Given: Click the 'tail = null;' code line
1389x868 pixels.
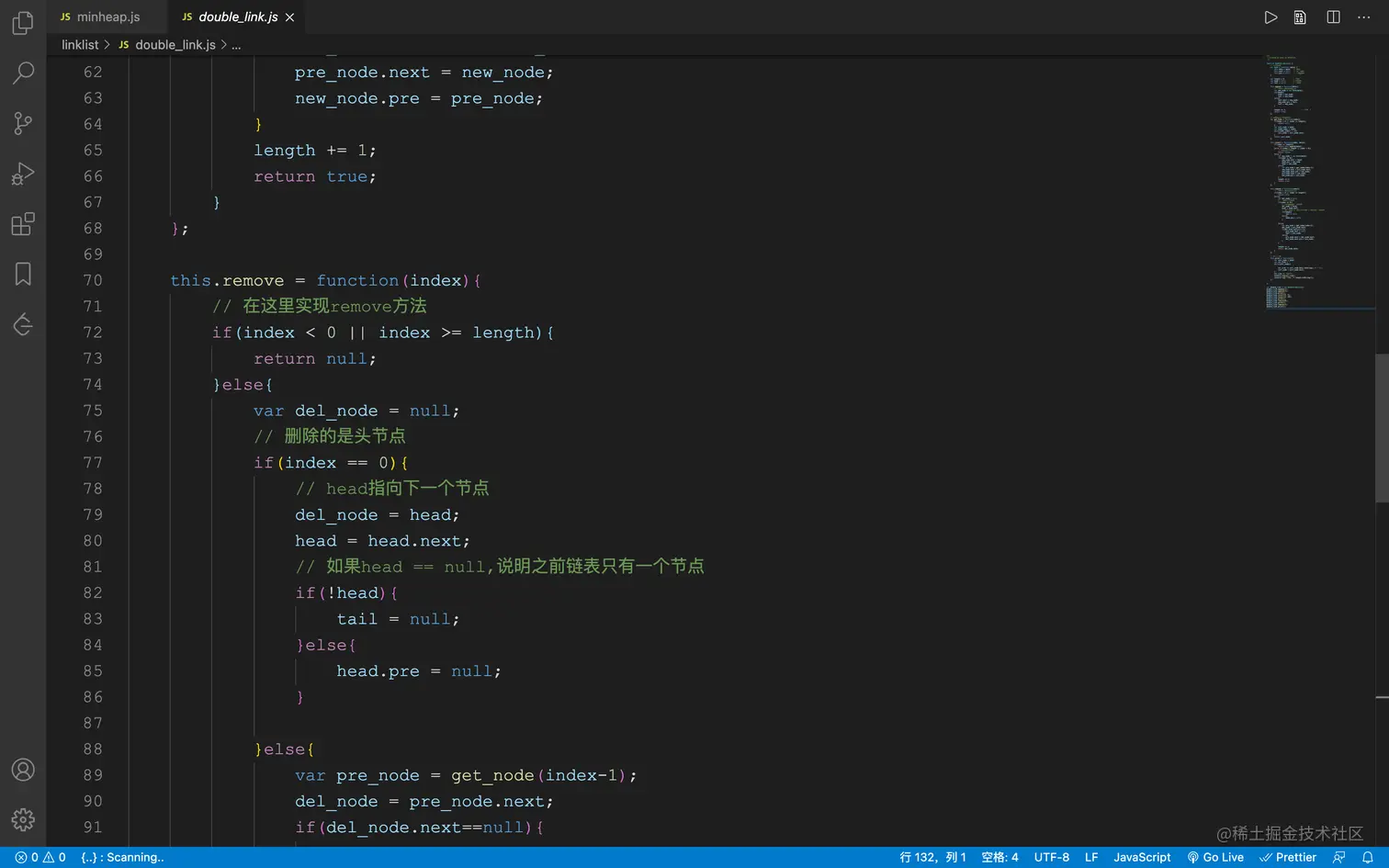Looking at the screenshot, I should (398, 619).
